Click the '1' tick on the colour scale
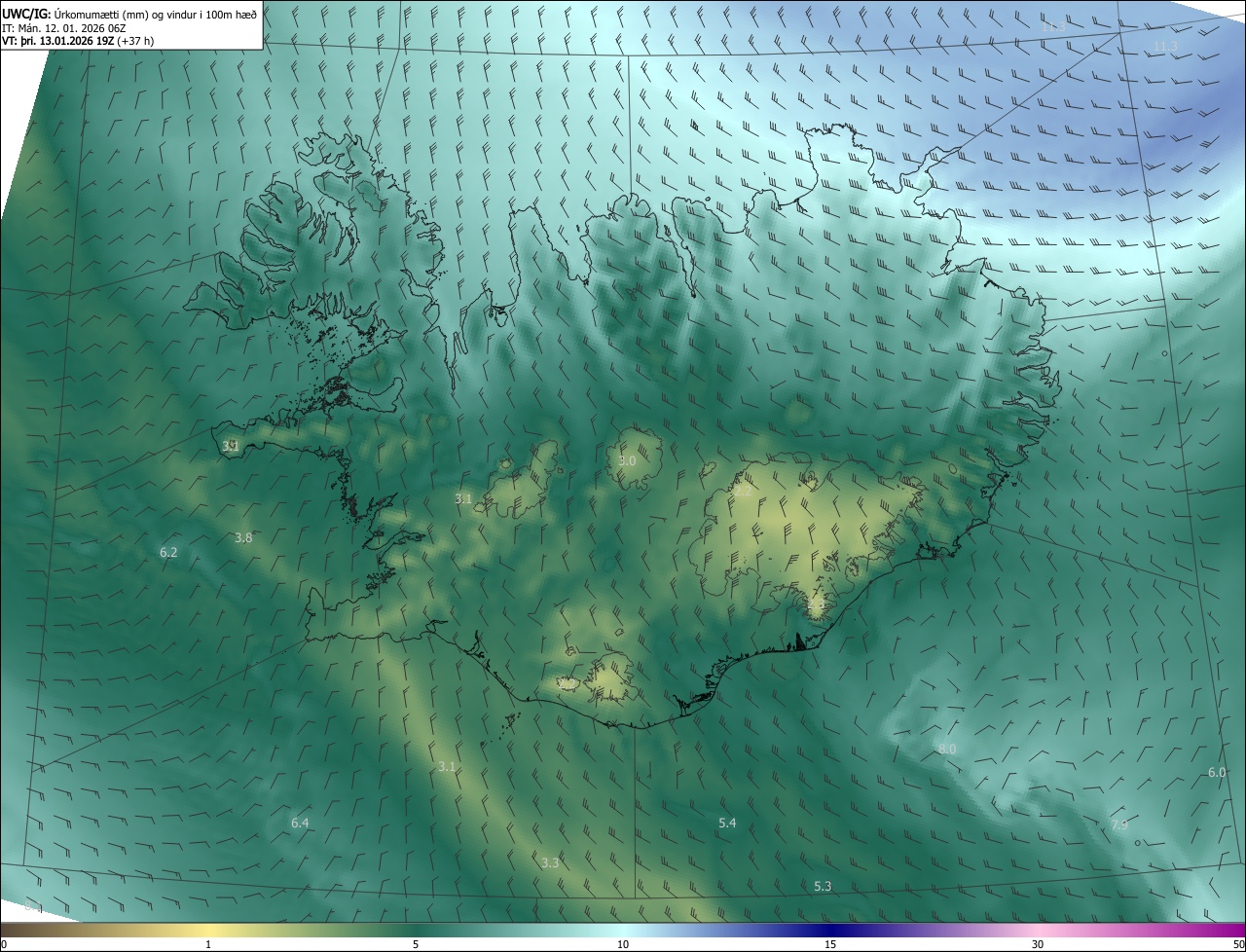The height and width of the screenshot is (952, 1246). tap(208, 944)
